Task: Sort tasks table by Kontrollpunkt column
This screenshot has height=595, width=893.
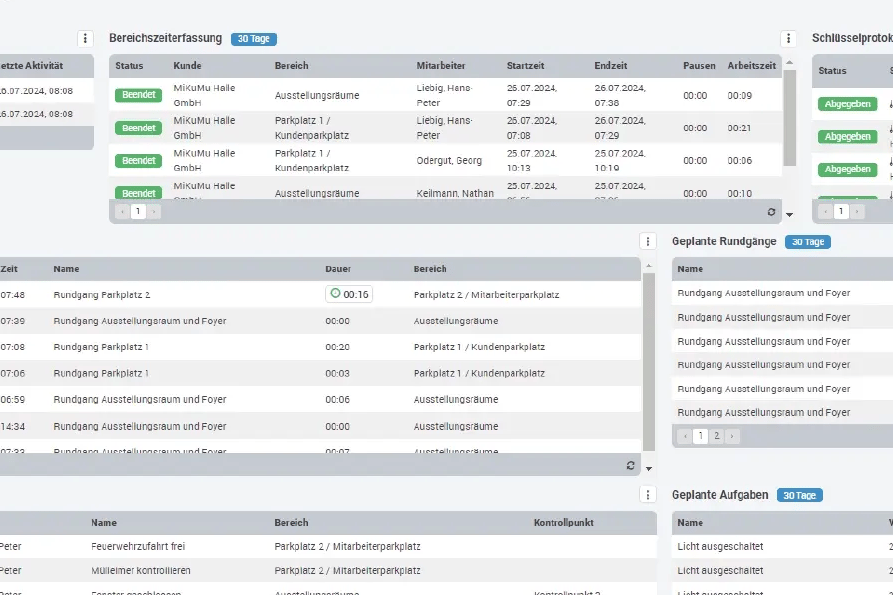Action: 563,523
